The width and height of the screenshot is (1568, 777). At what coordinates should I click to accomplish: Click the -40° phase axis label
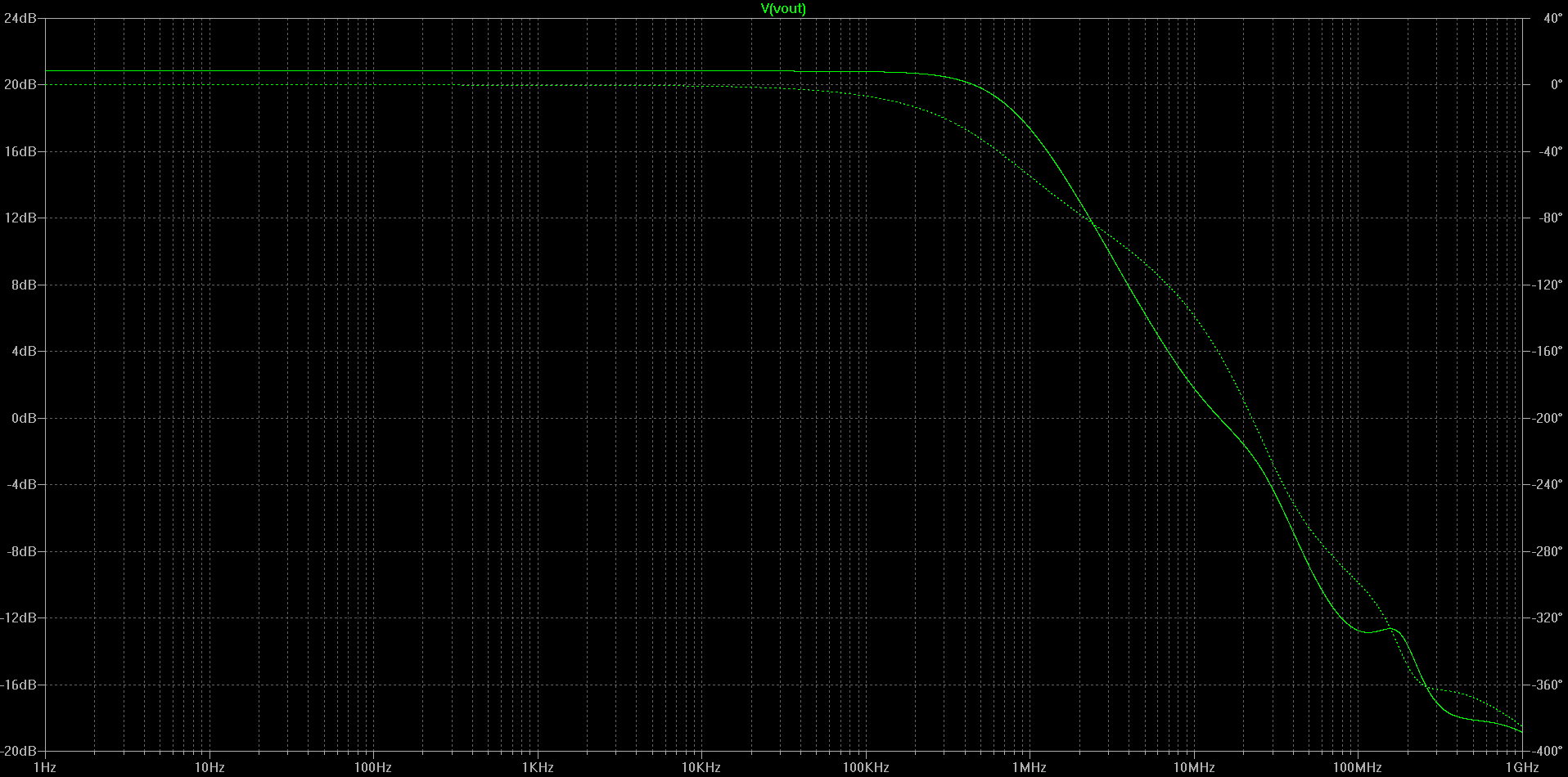click(1551, 151)
